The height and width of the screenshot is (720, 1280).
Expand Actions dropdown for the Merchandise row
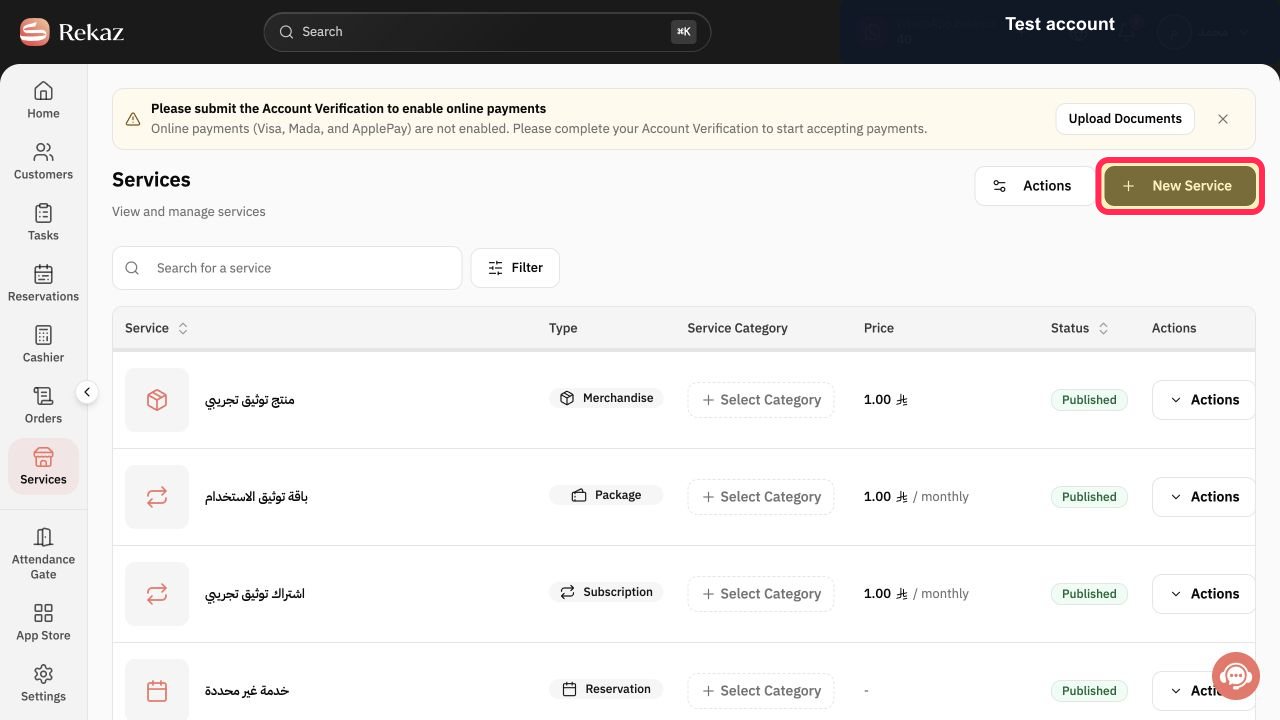[x=1203, y=400]
